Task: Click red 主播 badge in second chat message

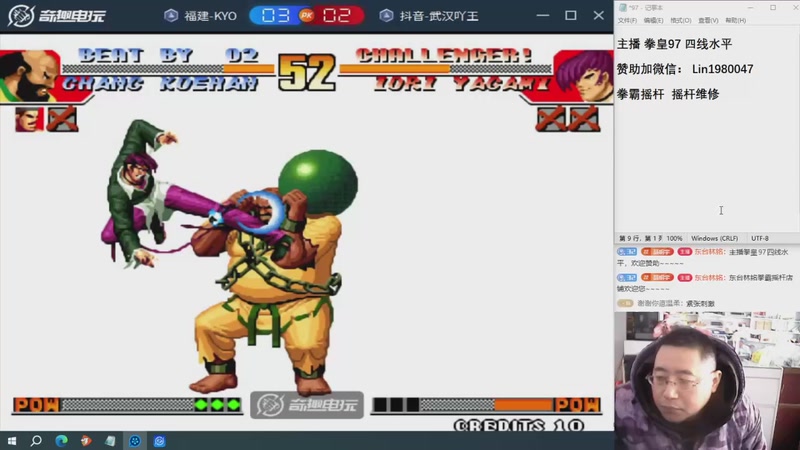Action: (684, 278)
